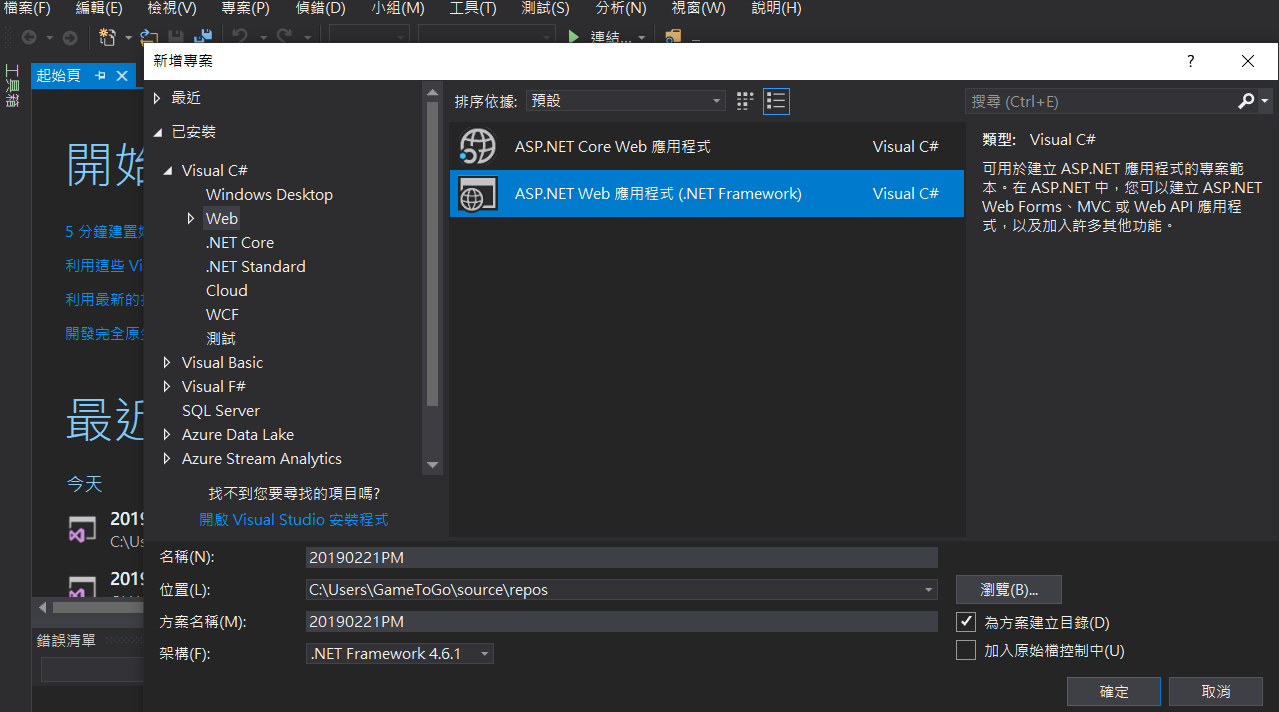
Task: Expand the Web node arrow
Action: coord(191,218)
